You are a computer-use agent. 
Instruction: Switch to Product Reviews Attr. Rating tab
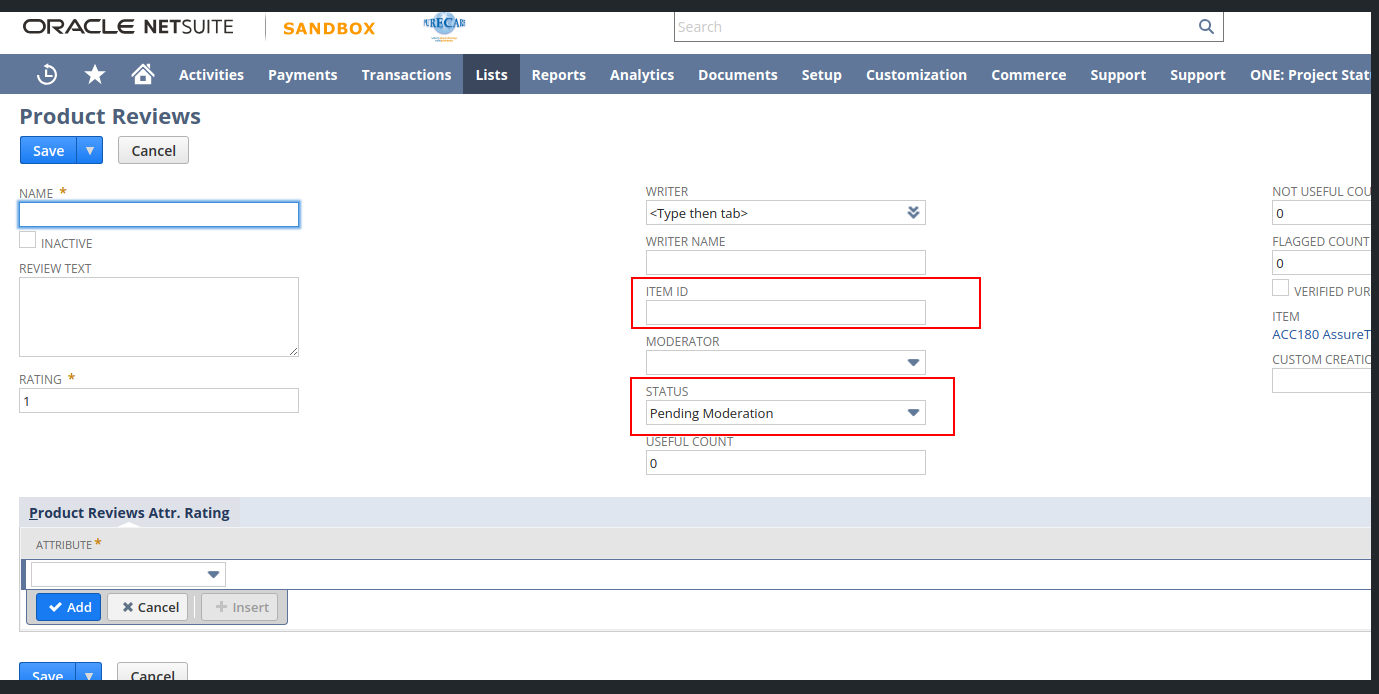(x=129, y=513)
